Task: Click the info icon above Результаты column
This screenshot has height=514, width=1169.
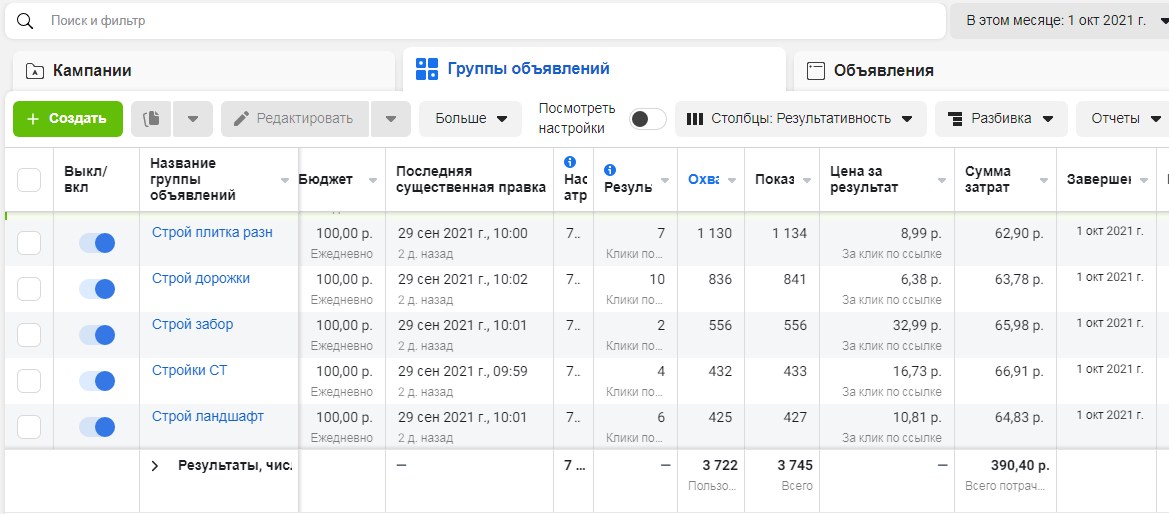Action: point(610,169)
